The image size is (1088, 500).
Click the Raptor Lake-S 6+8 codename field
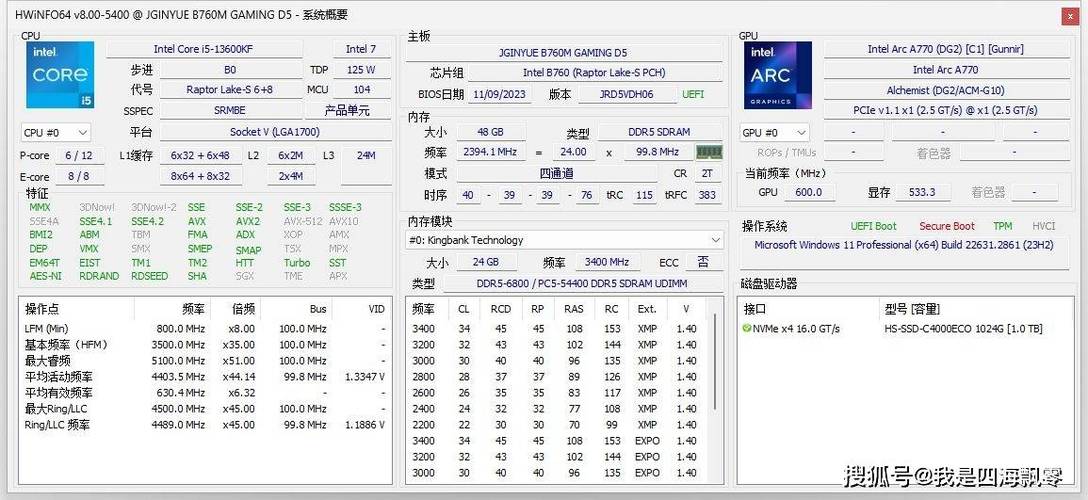[x=230, y=89]
